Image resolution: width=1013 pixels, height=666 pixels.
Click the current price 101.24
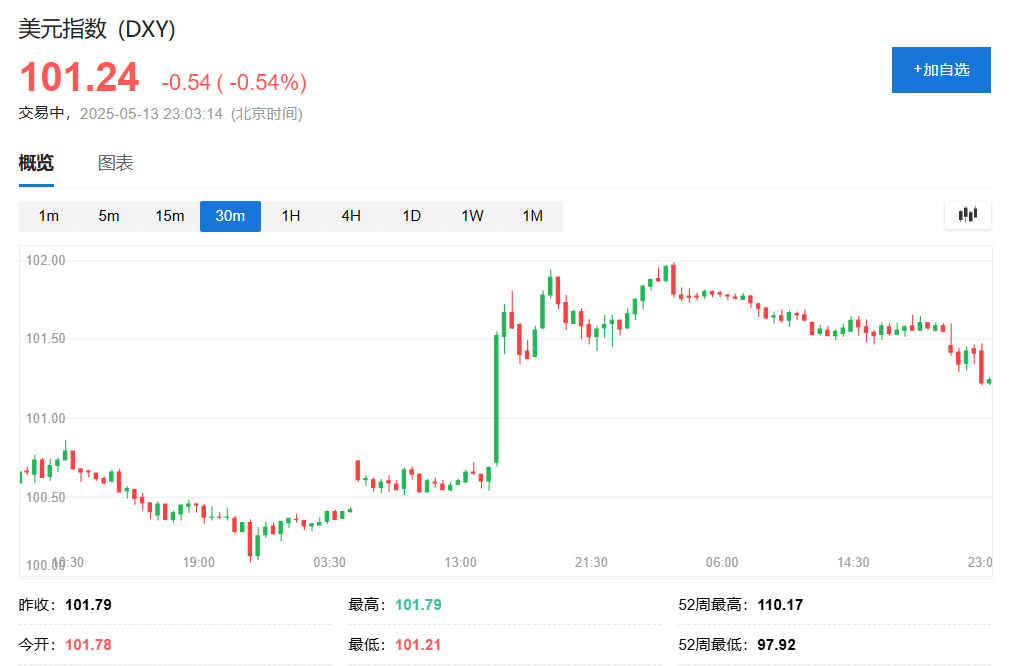tap(79, 78)
